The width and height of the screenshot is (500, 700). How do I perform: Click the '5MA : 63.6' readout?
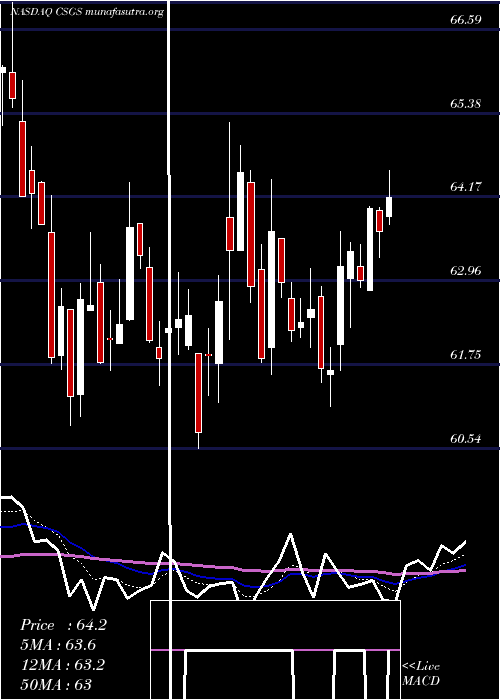tap(58, 645)
